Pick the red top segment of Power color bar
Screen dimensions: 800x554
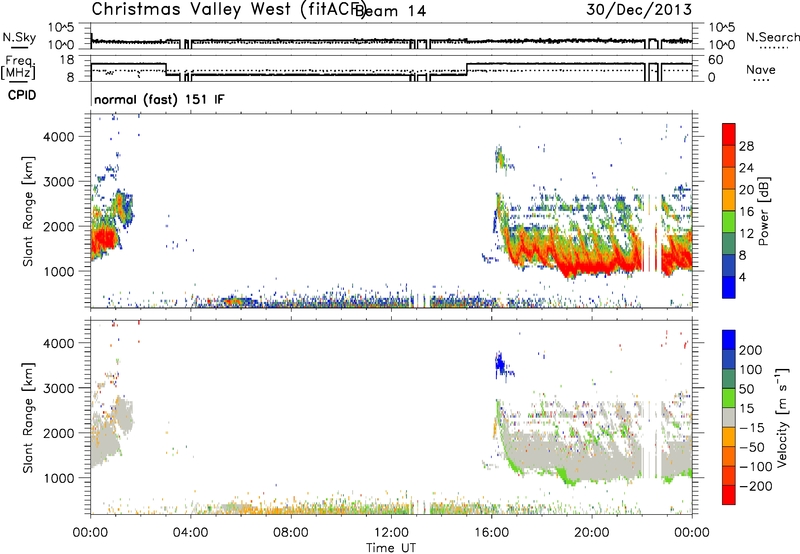[729, 134]
